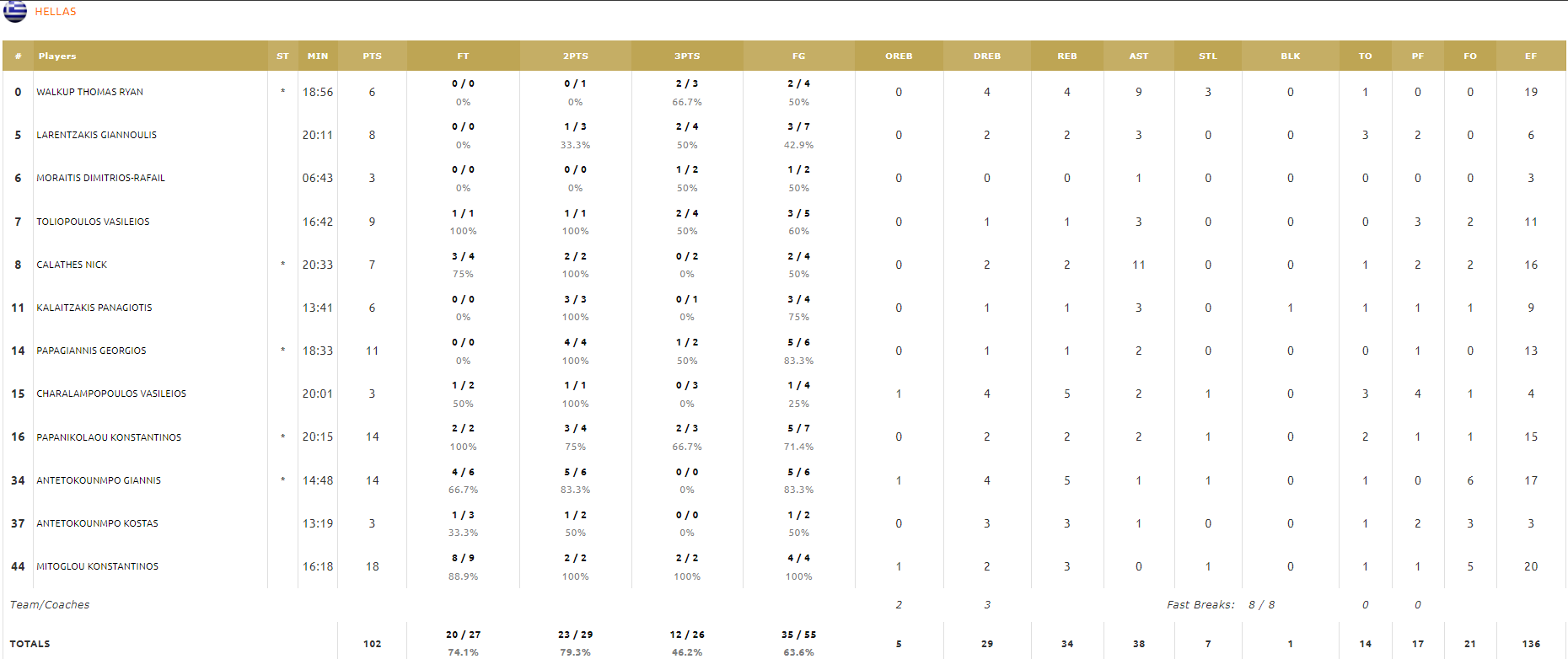Click the REB column header
The width and height of the screenshot is (1568, 659).
(1067, 56)
